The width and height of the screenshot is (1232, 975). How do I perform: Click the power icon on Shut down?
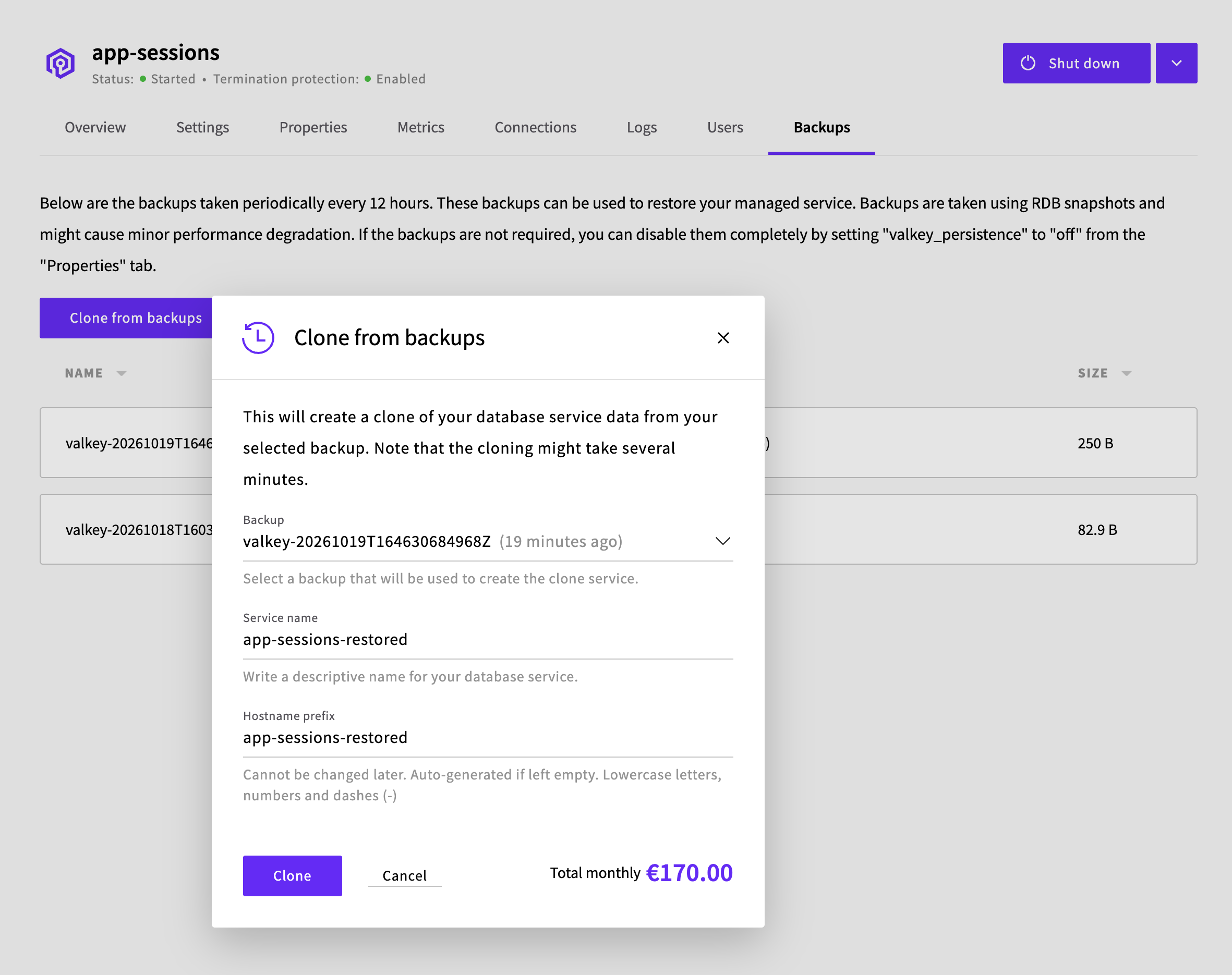click(x=1028, y=63)
